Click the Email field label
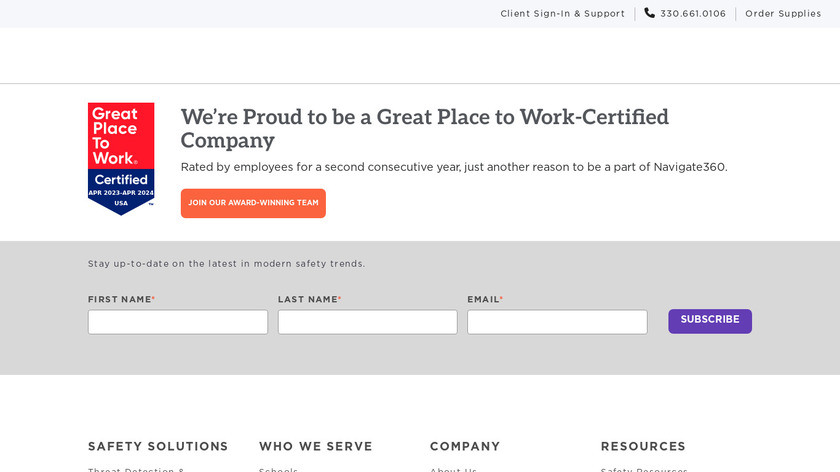This screenshot has height=472, width=840. point(483,299)
